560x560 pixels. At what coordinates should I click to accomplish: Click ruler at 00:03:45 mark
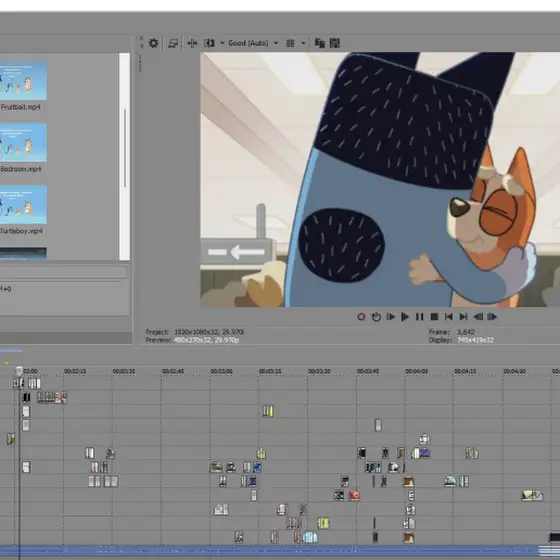coord(368,371)
